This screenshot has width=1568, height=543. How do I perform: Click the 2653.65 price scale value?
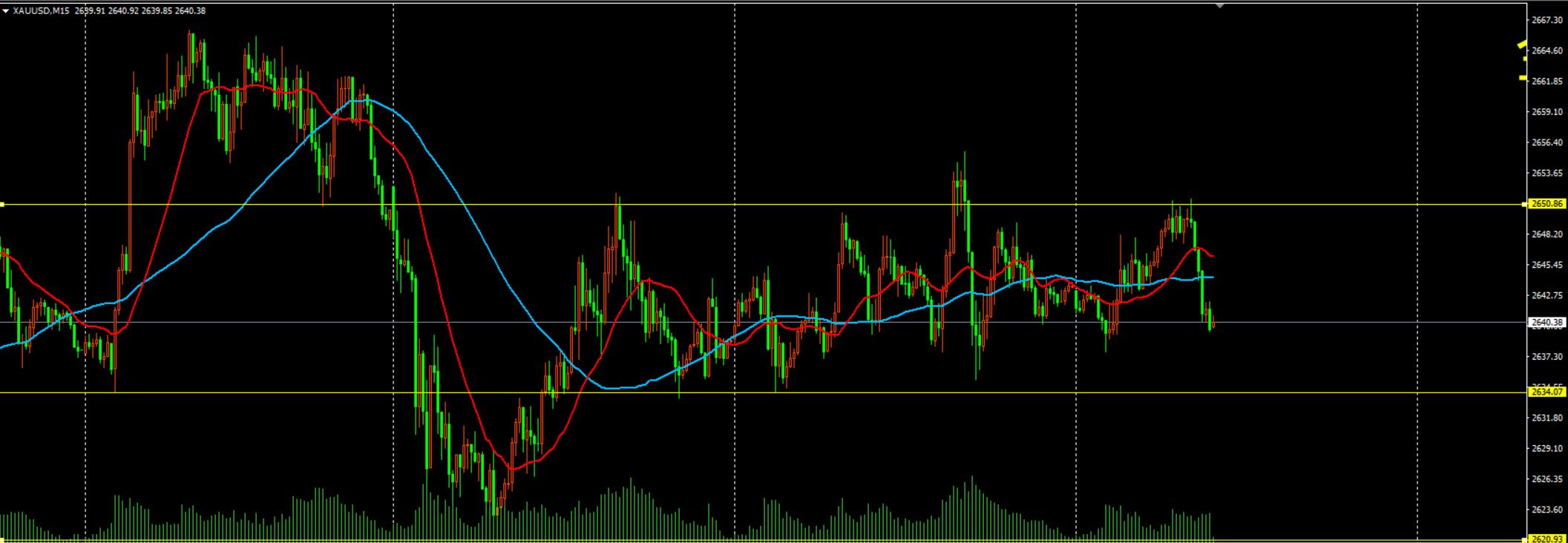1547,173
